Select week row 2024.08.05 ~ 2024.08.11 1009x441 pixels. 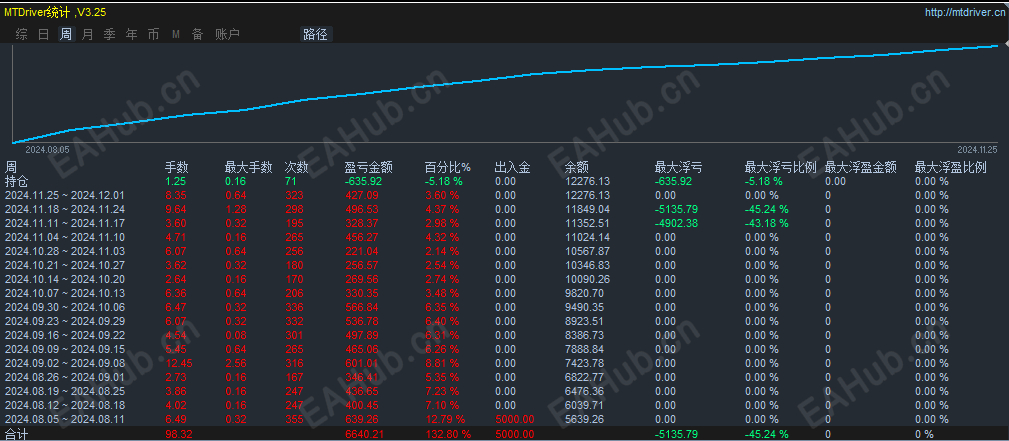[64, 419]
